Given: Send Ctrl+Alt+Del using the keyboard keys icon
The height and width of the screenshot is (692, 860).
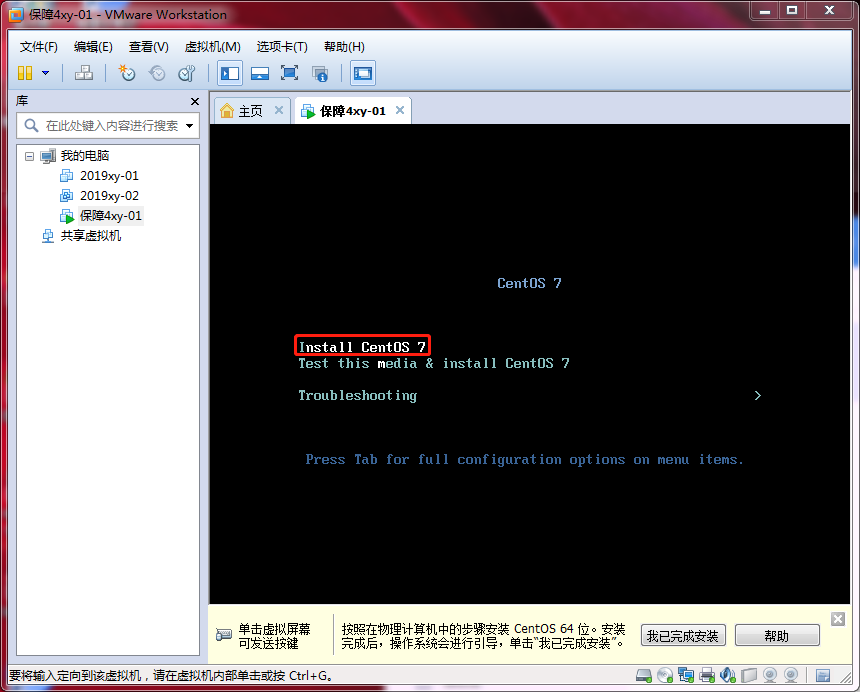Looking at the screenshot, I should click(x=84, y=73).
